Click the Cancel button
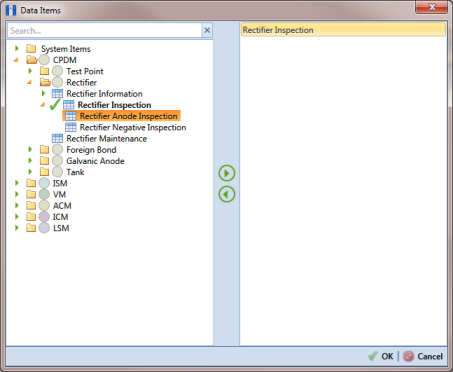Viewport: 453px width, 372px height. point(423,356)
